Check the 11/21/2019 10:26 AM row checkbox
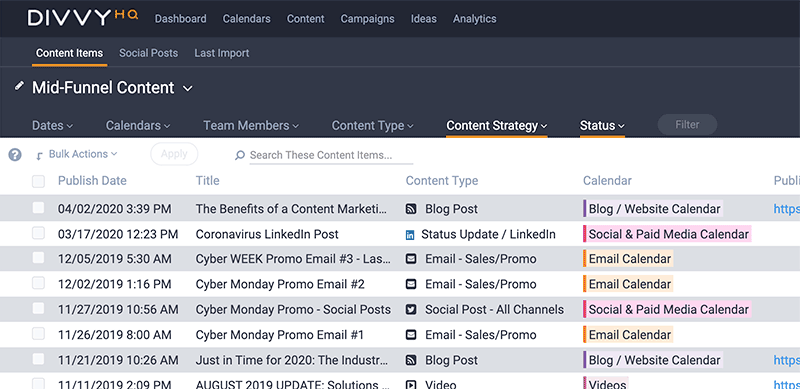 click(x=38, y=359)
